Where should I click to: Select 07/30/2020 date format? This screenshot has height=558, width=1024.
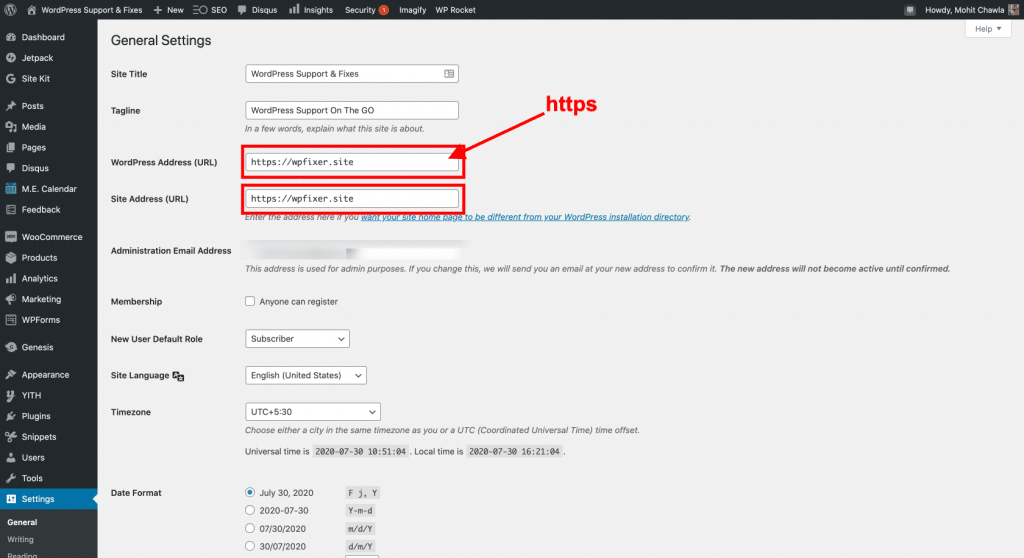(x=250, y=529)
